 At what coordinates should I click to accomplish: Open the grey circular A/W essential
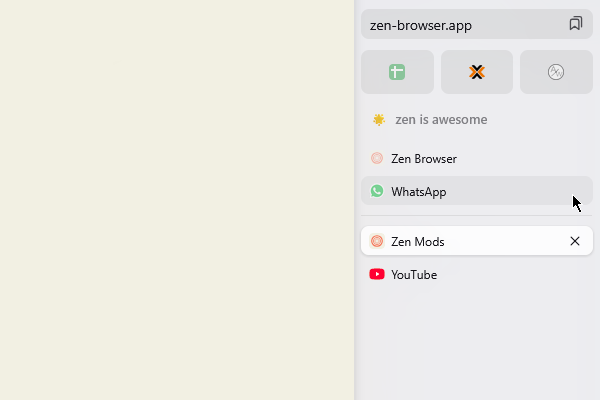556,72
